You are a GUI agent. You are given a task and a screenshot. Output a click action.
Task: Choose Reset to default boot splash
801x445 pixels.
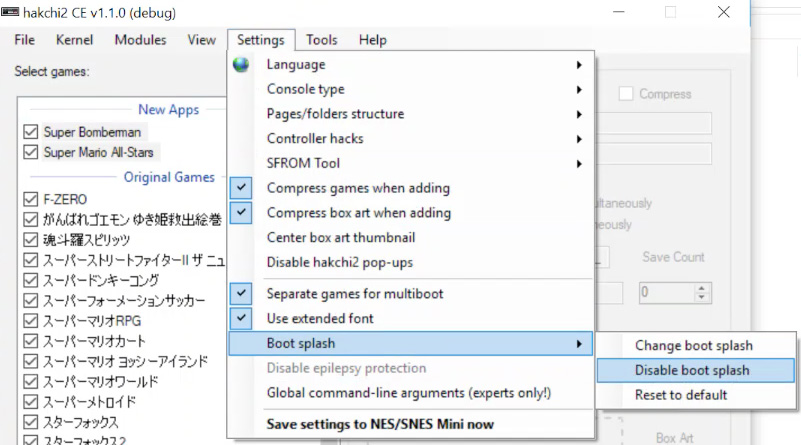[x=696, y=395]
